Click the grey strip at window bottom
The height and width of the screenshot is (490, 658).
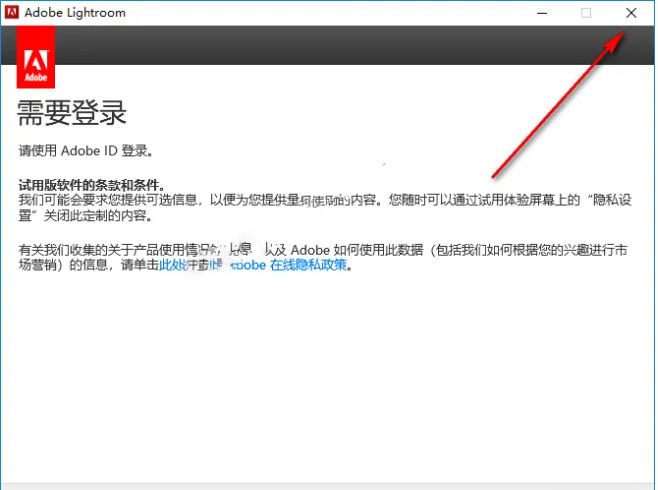pos(328,485)
